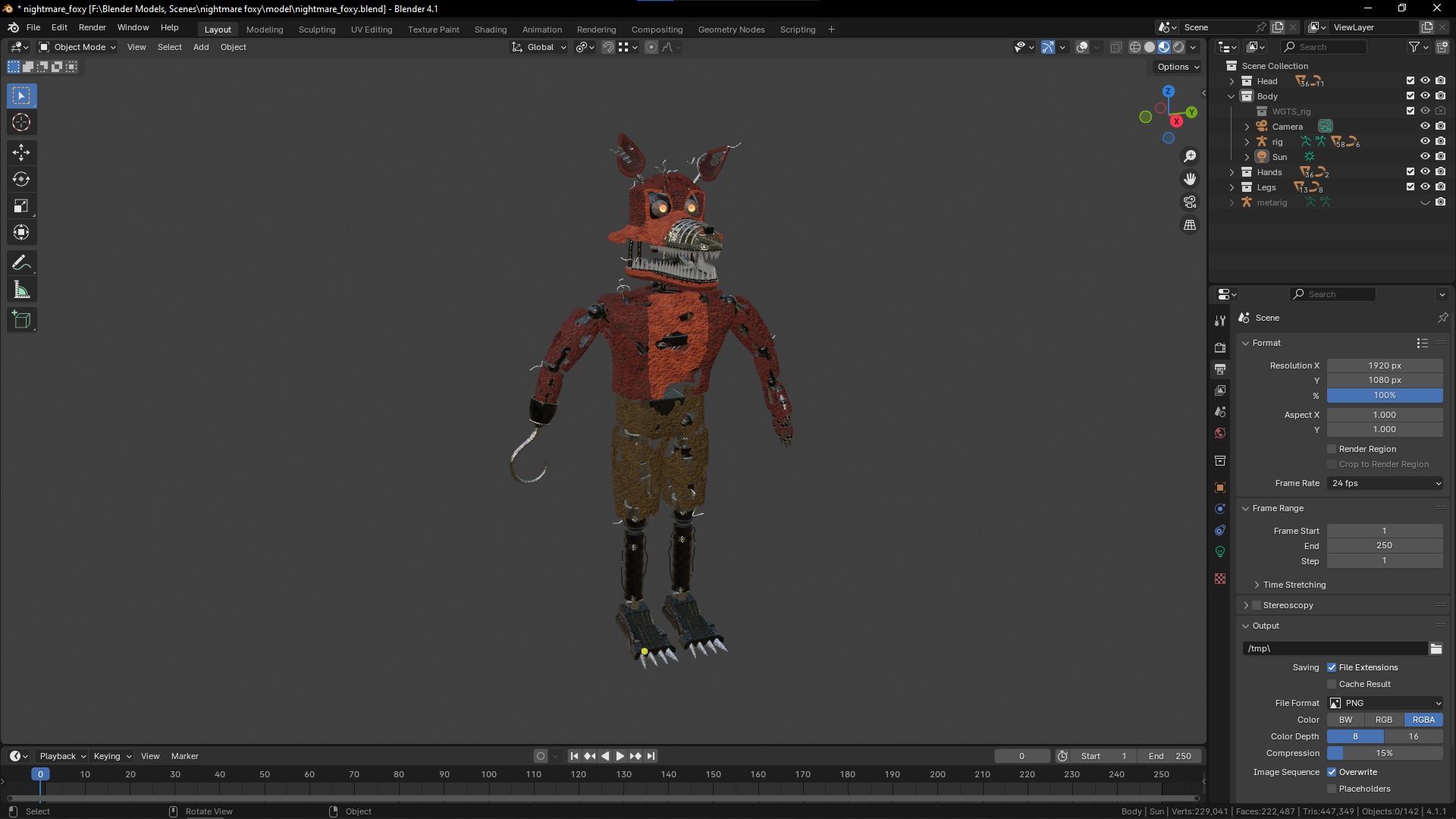Image resolution: width=1456 pixels, height=819 pixels.
Task: Set Color Depth to 16
Action: coord(1414,736)
